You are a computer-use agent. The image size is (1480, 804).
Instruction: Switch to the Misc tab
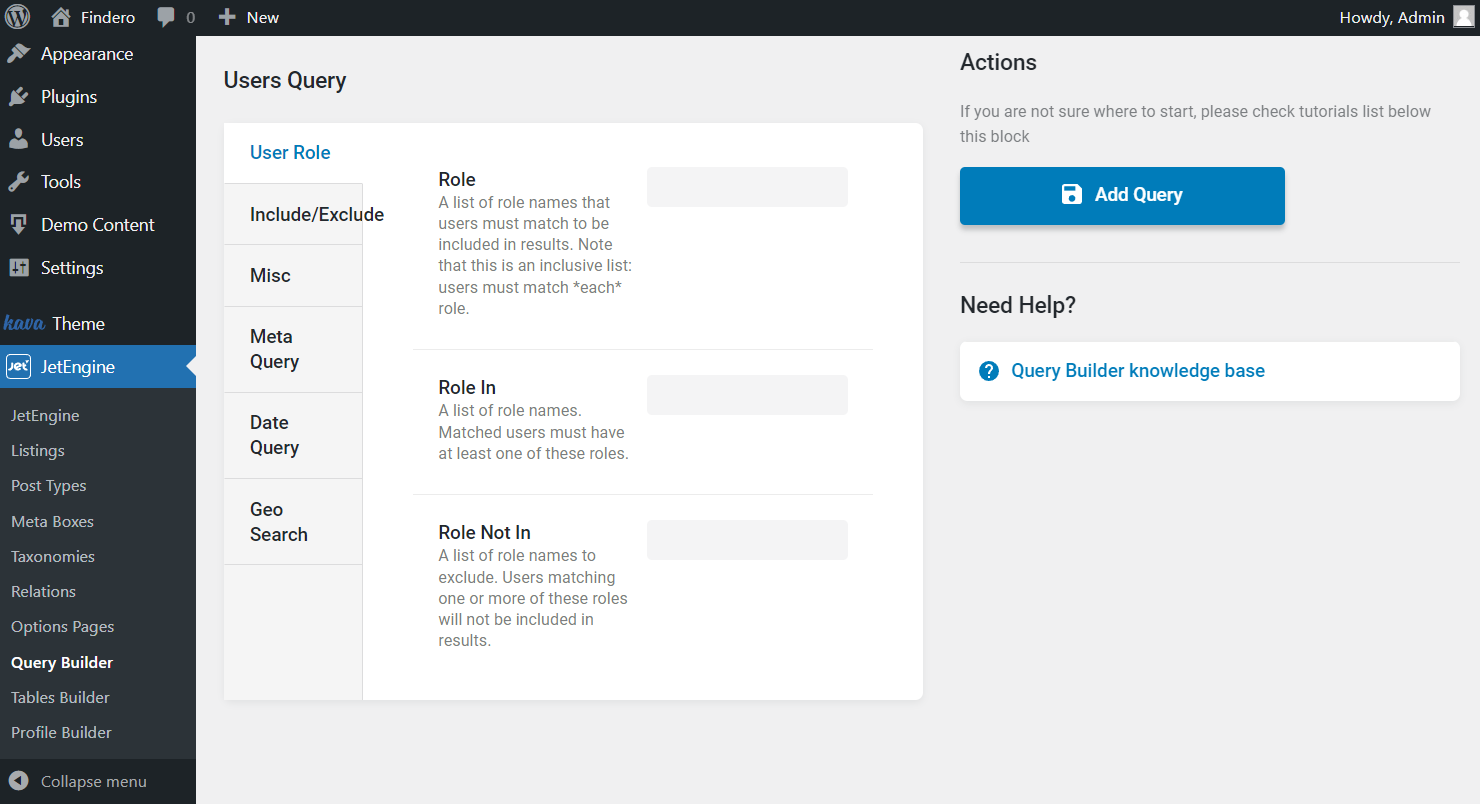(x=293, y=276)
